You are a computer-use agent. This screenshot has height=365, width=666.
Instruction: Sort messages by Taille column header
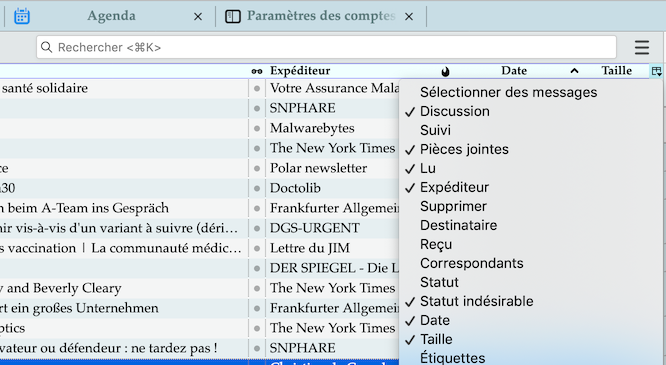(616, 71)
